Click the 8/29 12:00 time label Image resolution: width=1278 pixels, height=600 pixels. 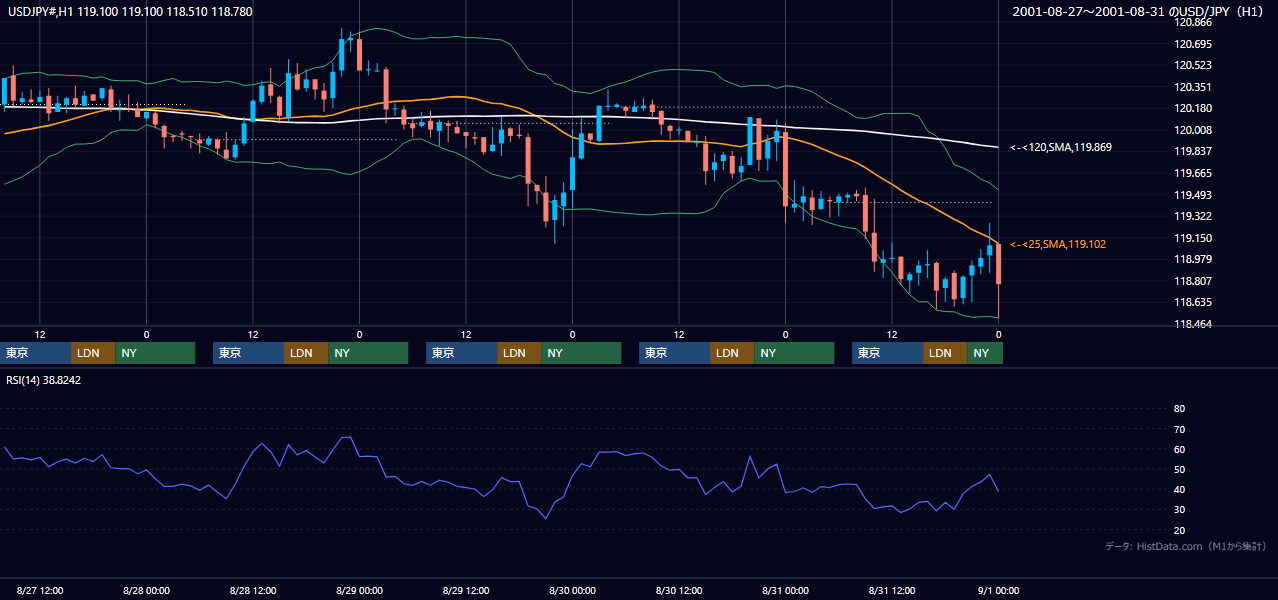[x=466, y=590]
